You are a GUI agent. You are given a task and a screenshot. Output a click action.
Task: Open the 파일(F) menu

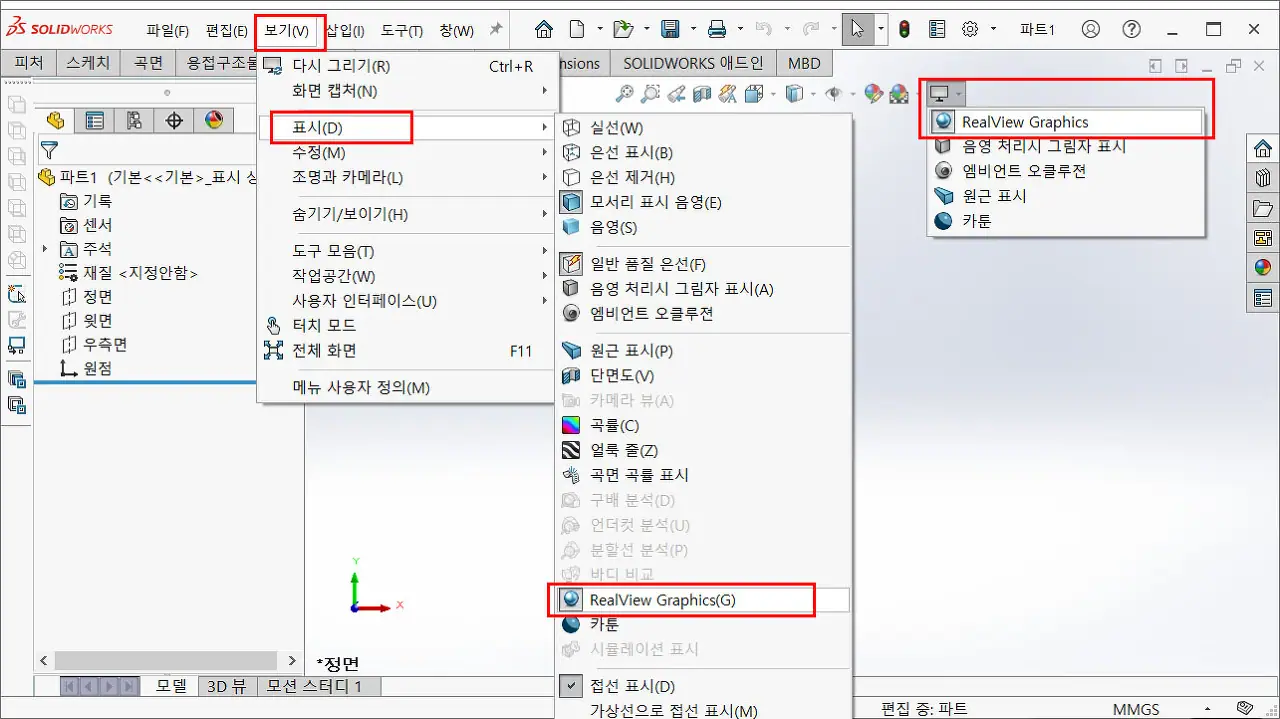pos(167,30)
